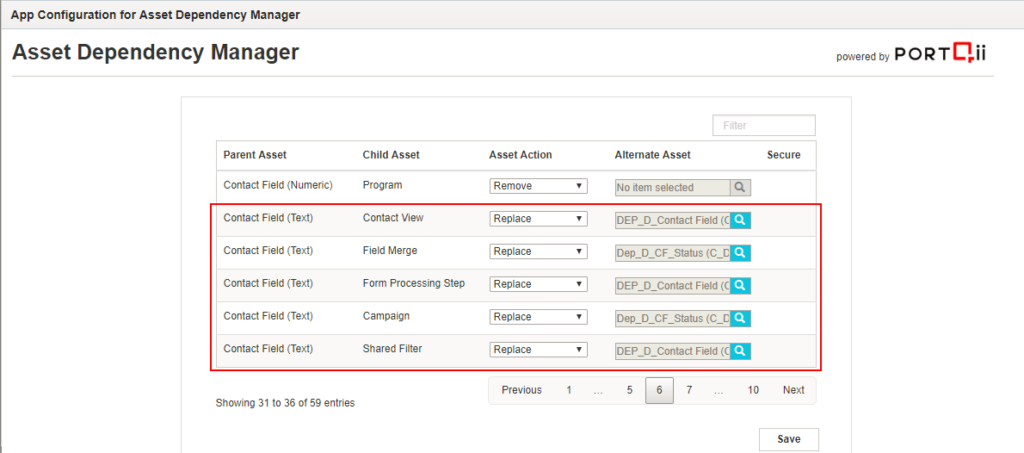1024x453 pixels.
Task: Open Asset Action dropdown for Program row
Action: (x=538, y=186)
